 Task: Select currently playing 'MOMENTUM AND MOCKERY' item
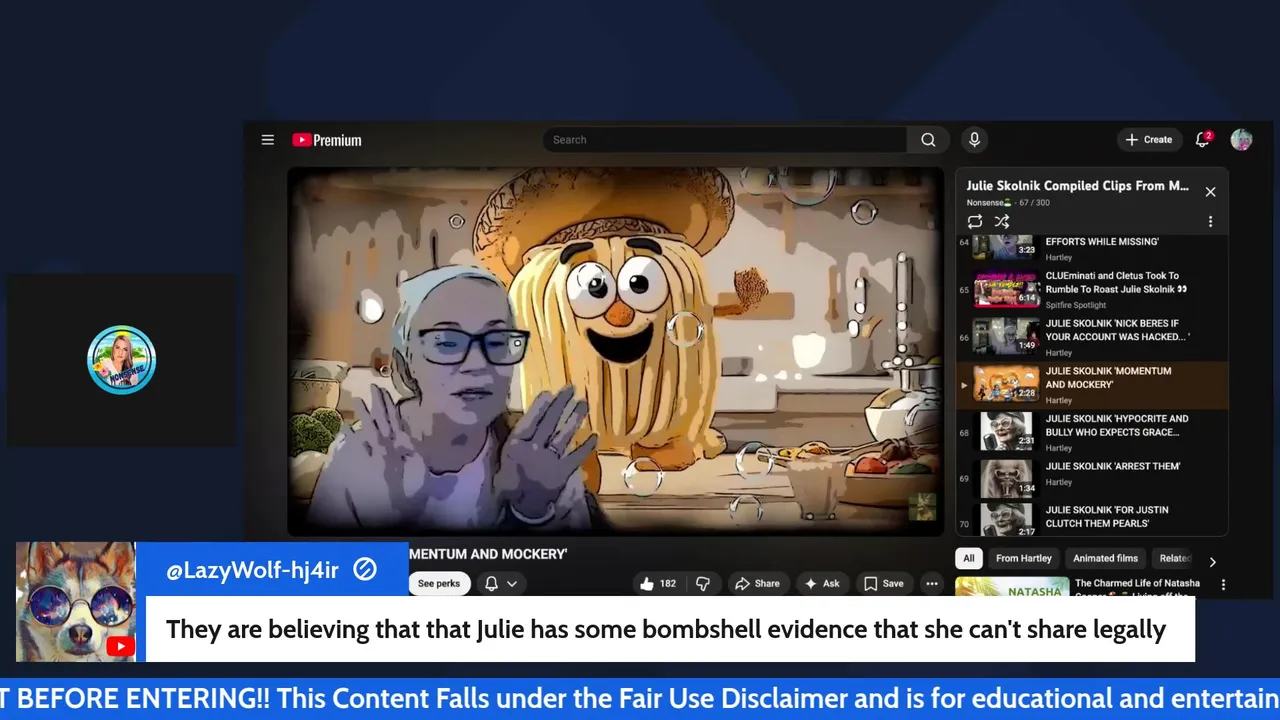(x=1092, y=385)
